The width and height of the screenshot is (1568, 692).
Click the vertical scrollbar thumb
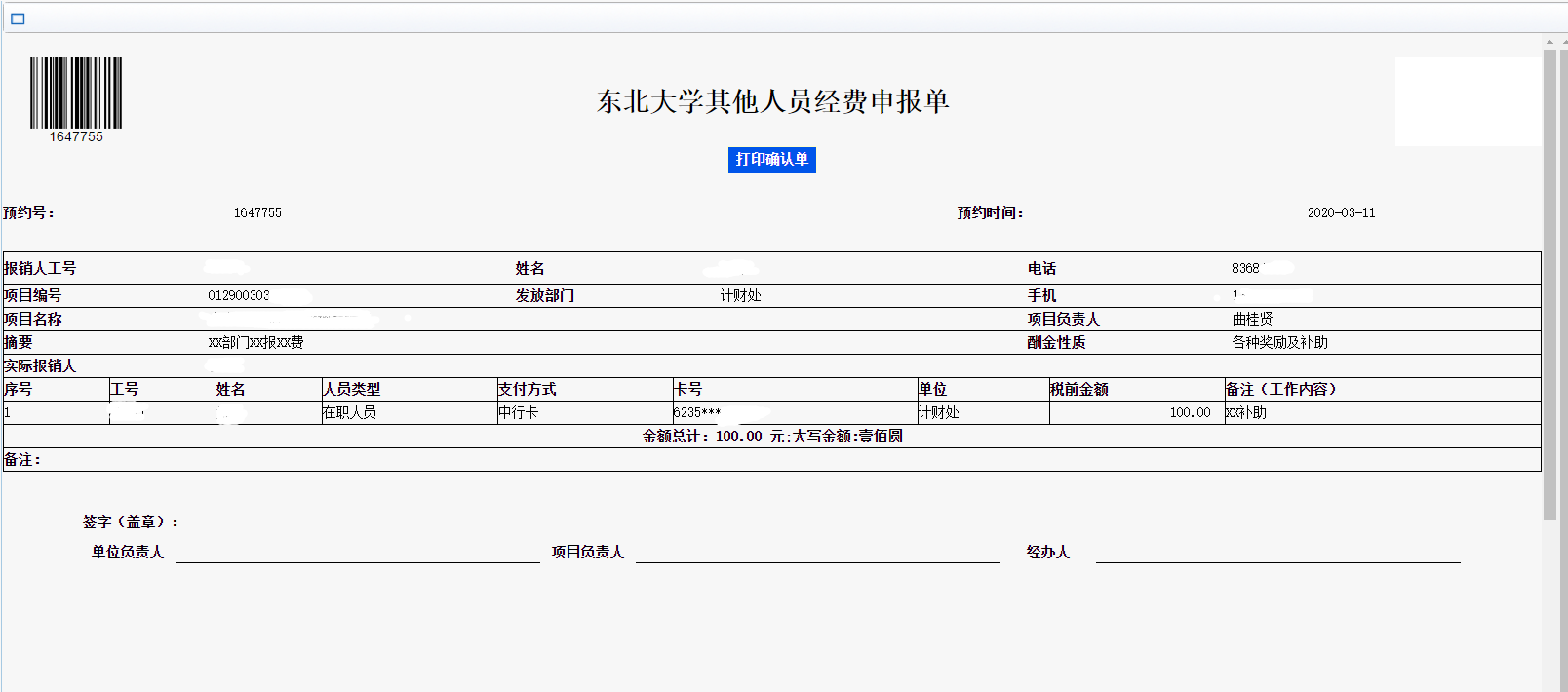click(1549, 283)
